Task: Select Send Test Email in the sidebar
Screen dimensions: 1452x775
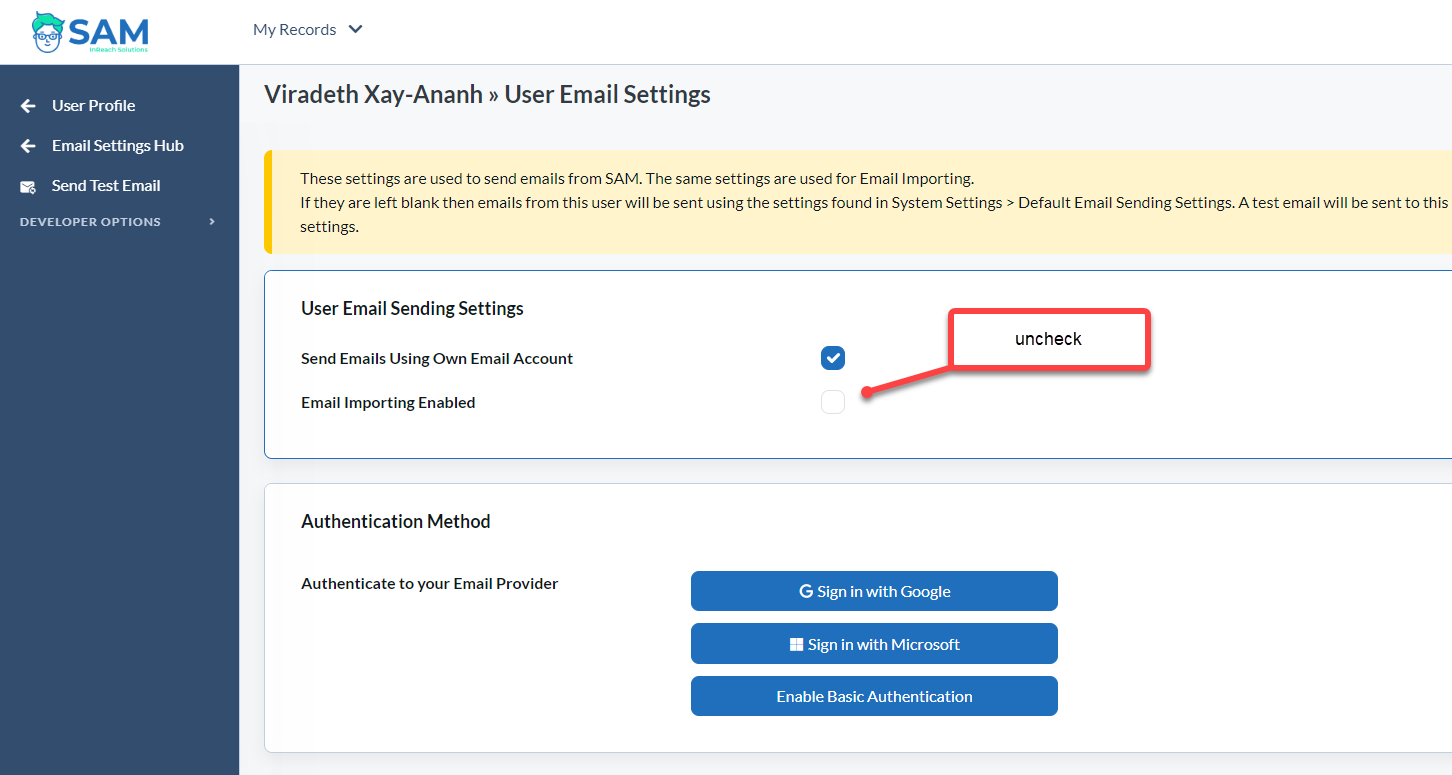Action: [x=106, y=186]
